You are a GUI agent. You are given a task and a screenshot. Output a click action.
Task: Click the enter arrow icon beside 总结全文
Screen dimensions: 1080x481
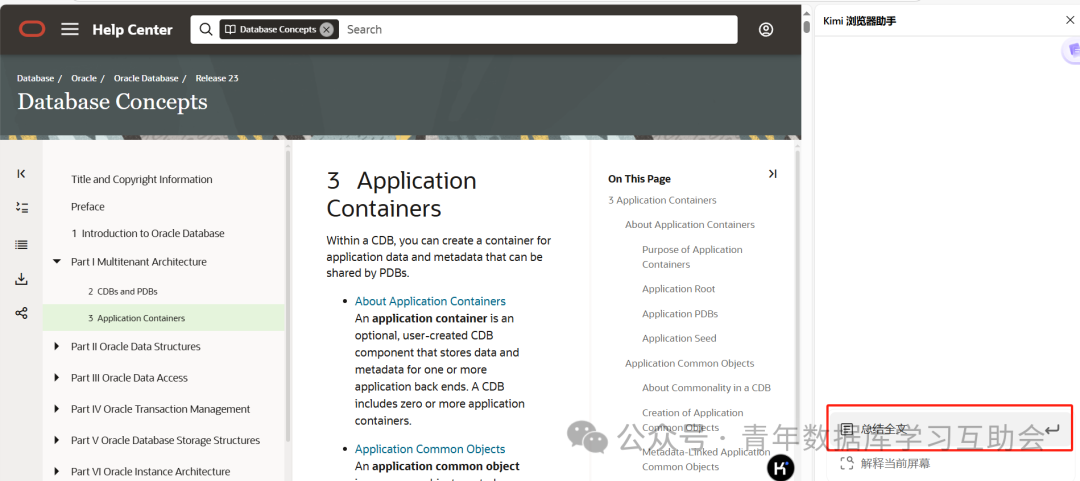click(1051, 430)
